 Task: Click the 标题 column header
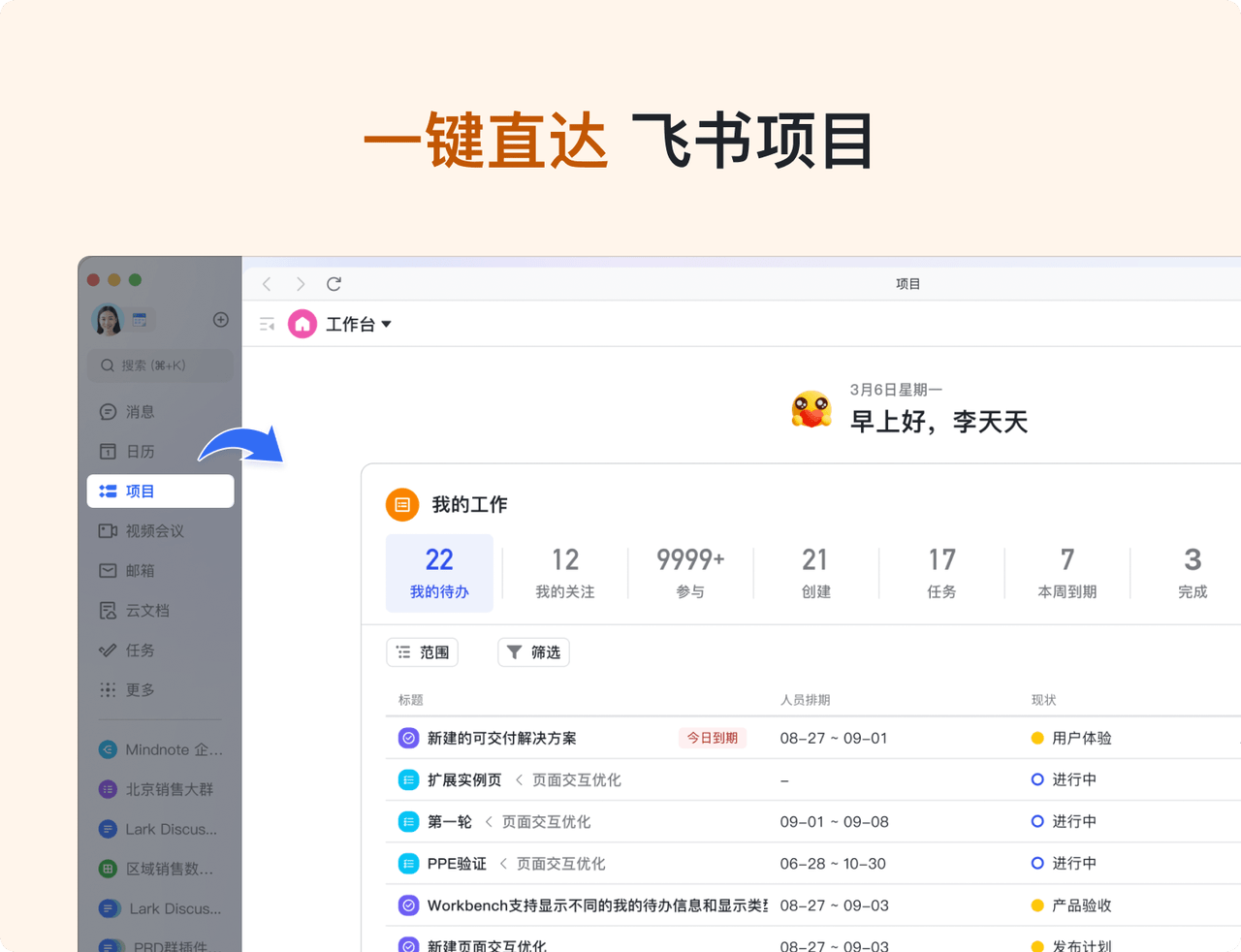pos(411,700)
